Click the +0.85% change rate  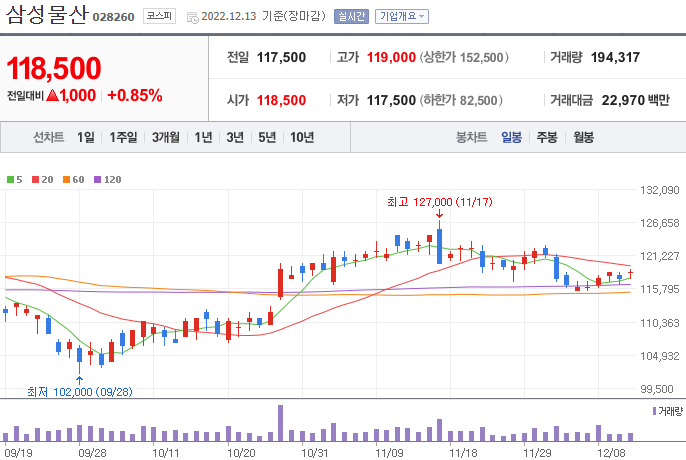tap(135, 95)
